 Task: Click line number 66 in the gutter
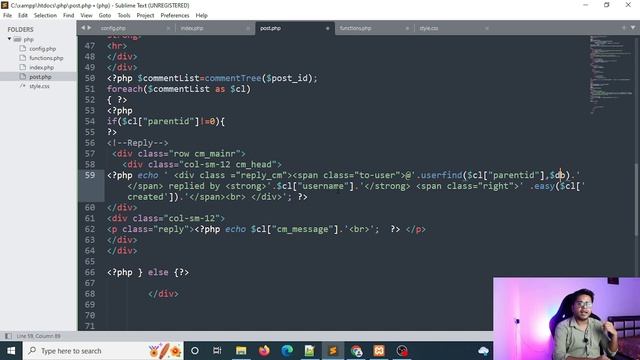(x=90, y=272)
